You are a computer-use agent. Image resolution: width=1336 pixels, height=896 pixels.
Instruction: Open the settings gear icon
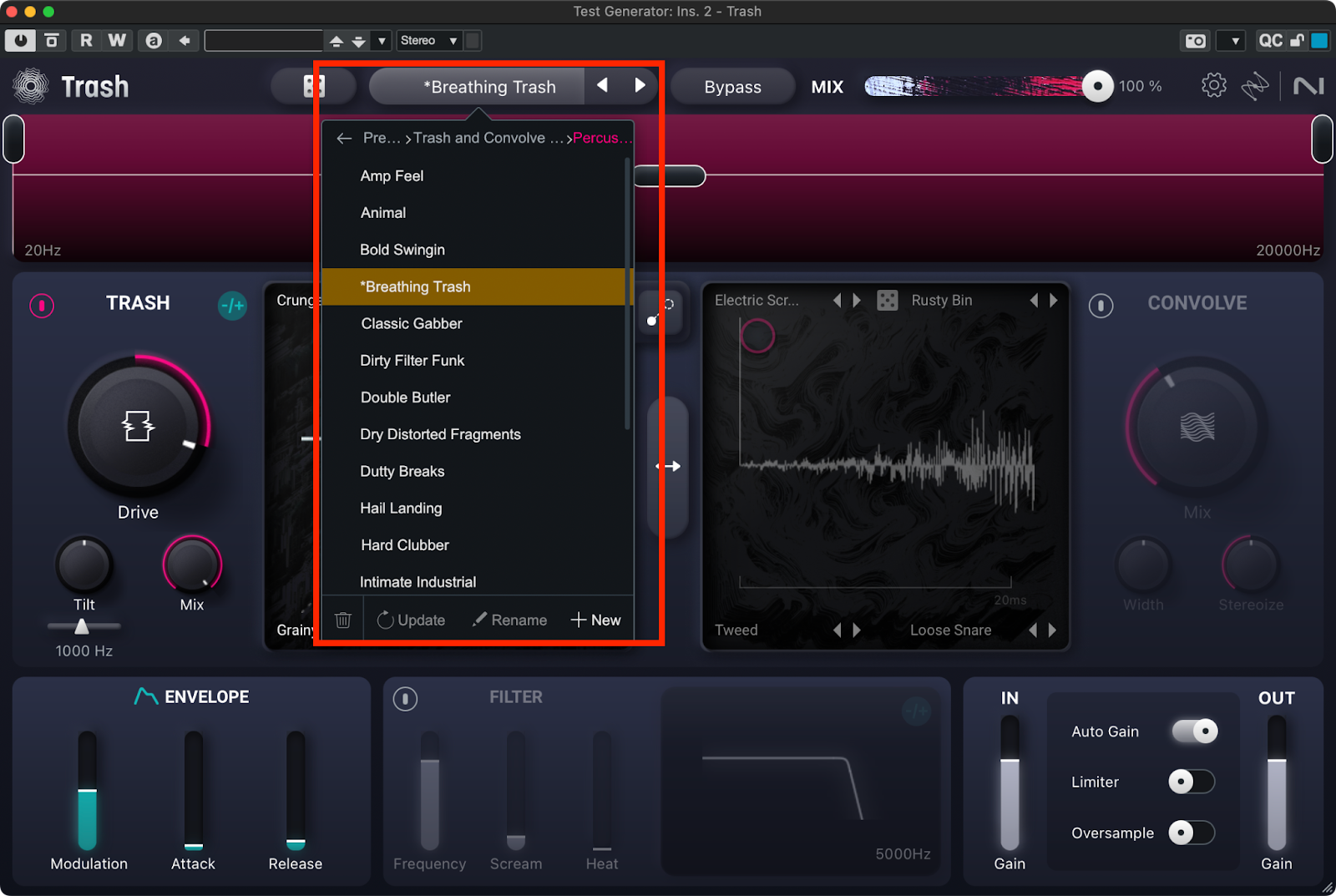click(1214, 85)
